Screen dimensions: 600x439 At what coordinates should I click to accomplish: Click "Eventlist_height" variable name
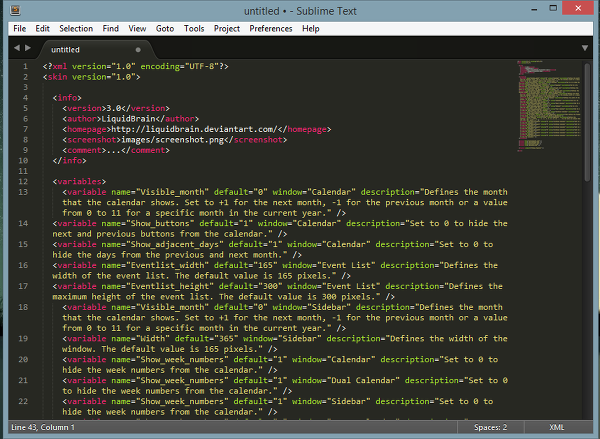point(170,286)
